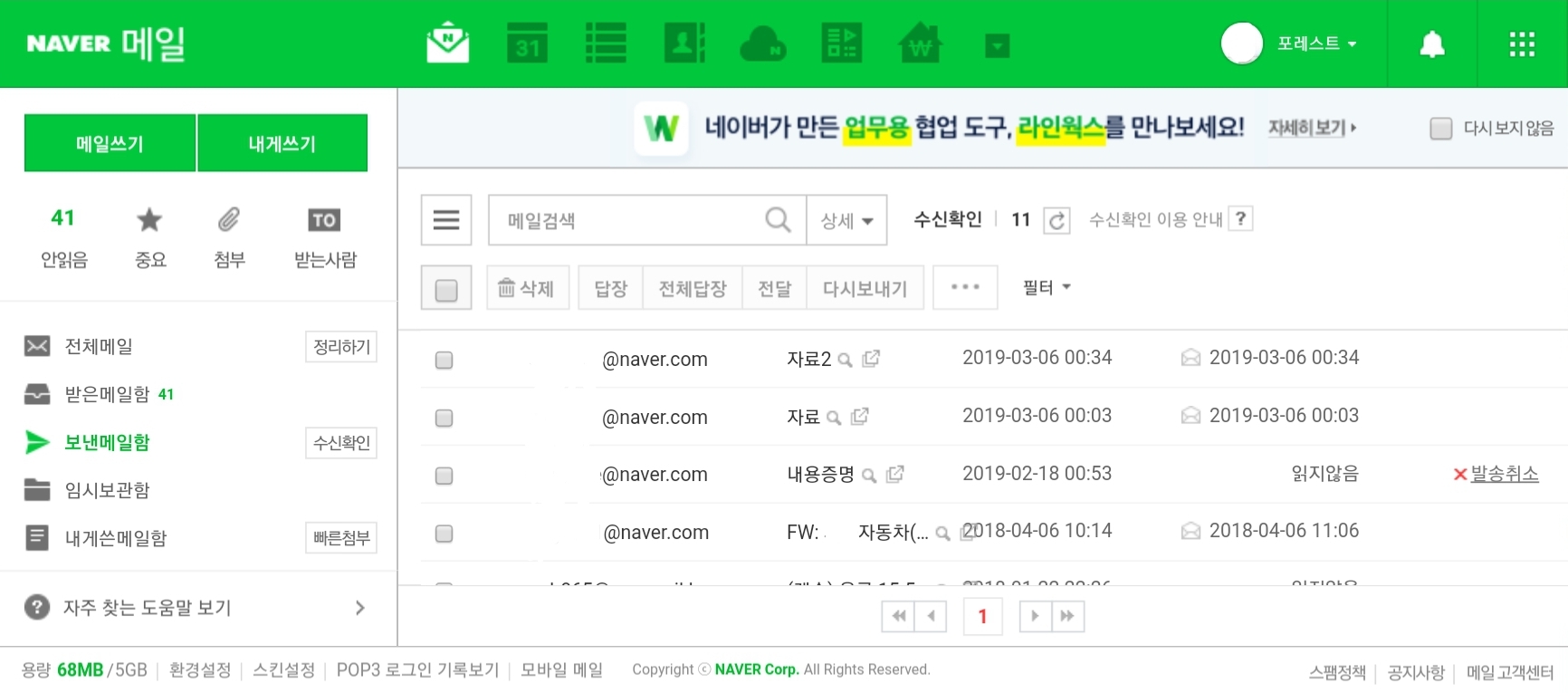The image size is (1568, 693).
Task: Open 자료2 mail in new window icon
Action: pos(871,359)
